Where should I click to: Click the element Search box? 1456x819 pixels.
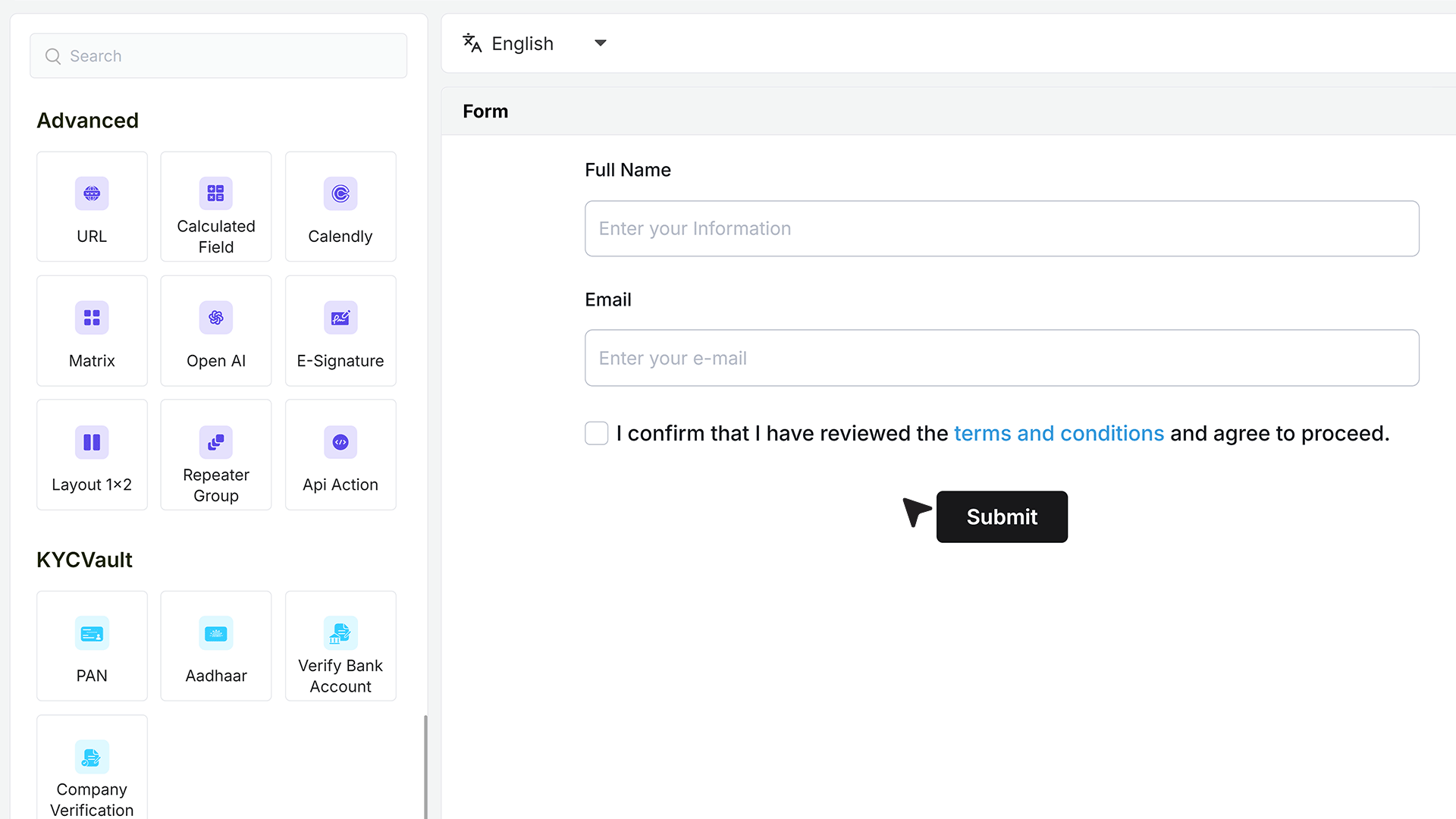point(218,55)
